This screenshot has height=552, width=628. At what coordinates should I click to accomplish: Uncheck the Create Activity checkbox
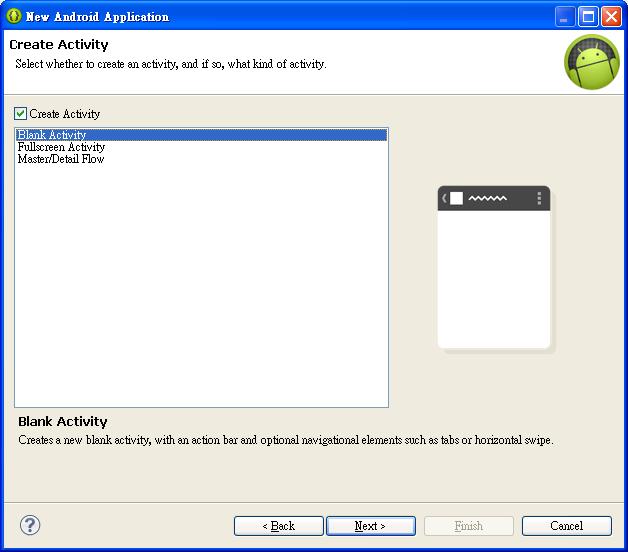click(20, 114)
